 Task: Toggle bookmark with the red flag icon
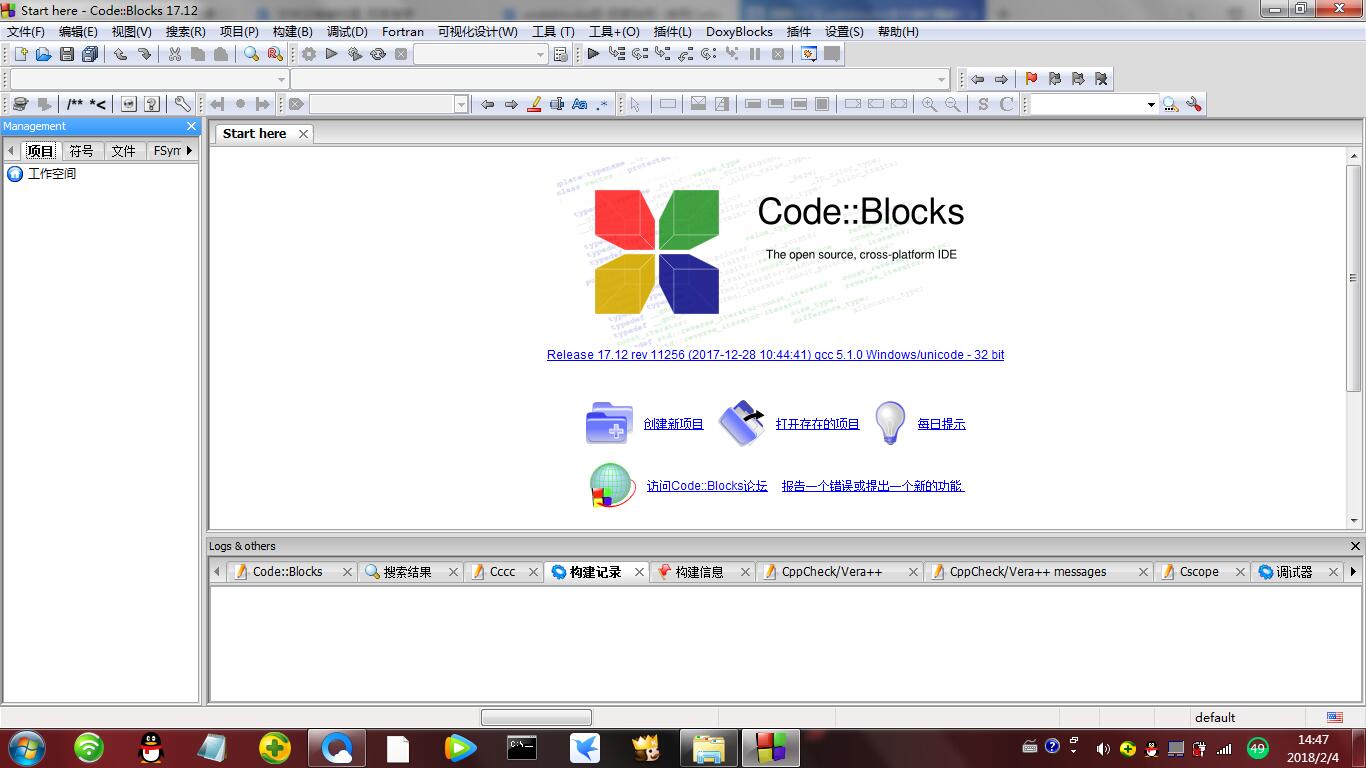point(1031,79)
